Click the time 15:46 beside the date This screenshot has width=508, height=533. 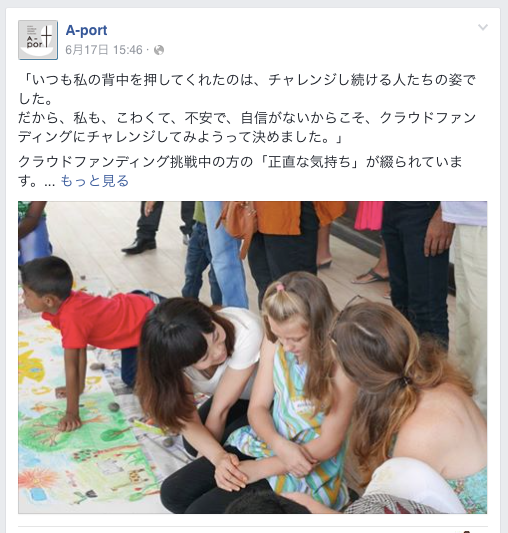pyautogui.click(x=128, y=50)
